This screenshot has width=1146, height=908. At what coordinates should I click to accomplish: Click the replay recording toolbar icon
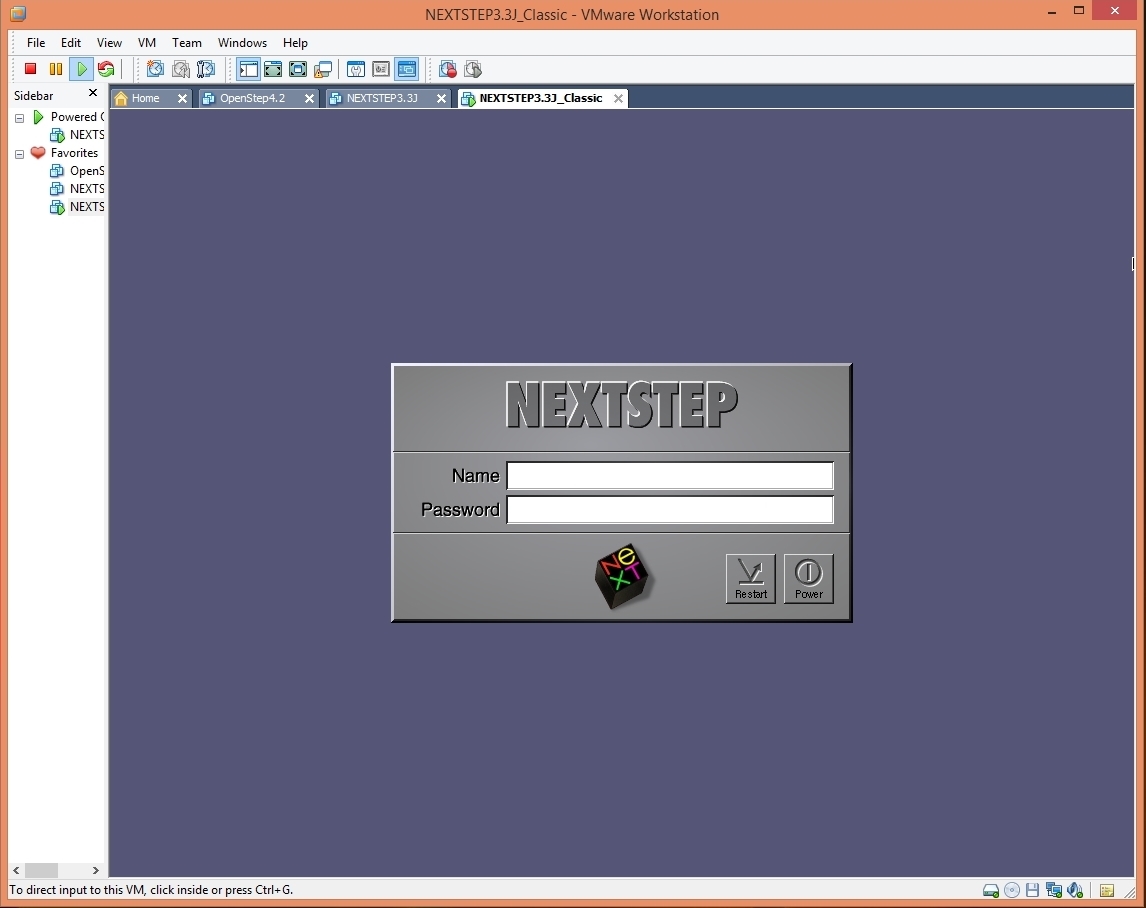pos(473,69)
